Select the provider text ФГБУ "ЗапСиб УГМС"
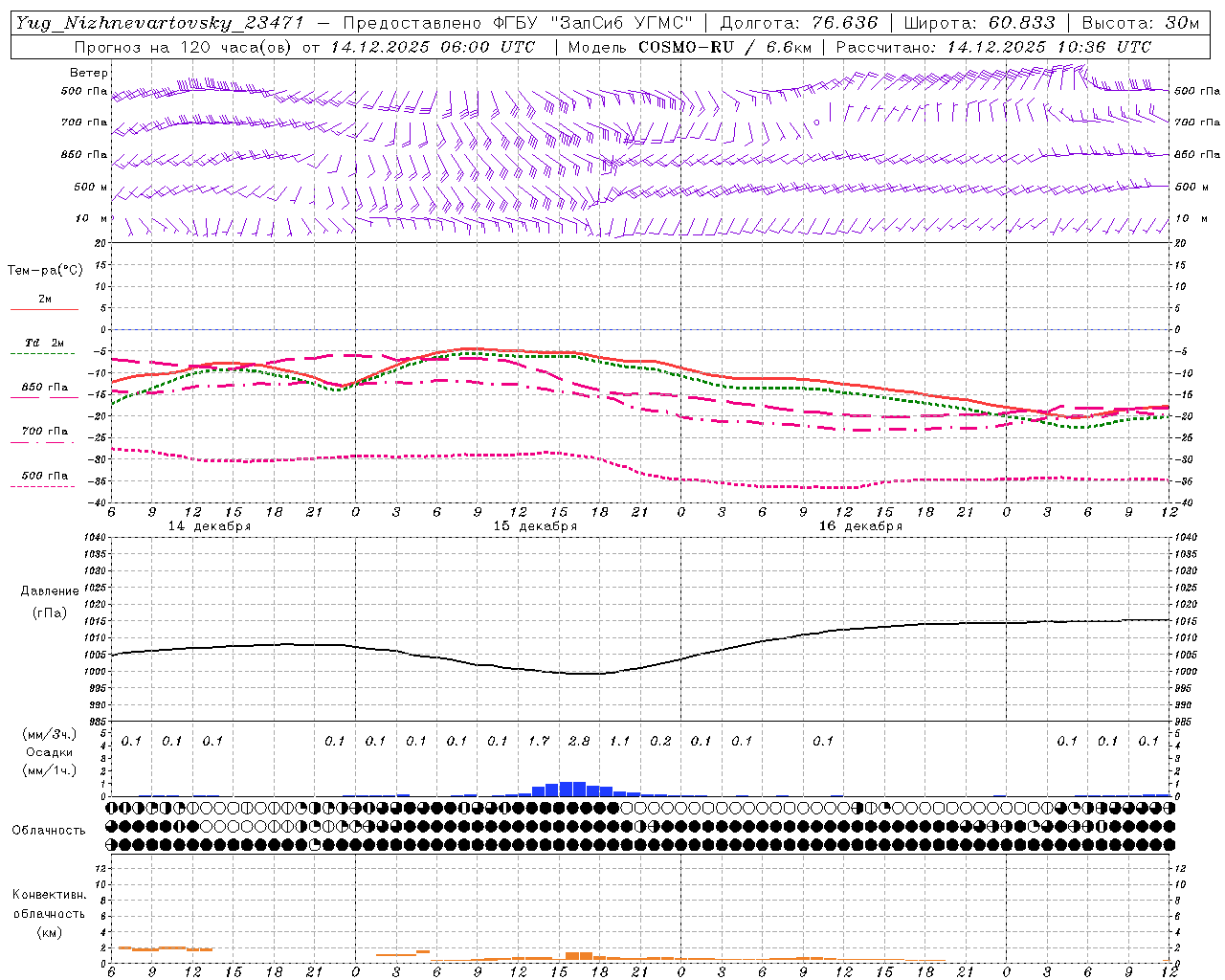Viewport: 1225px width, 980px height. (590, 23)
